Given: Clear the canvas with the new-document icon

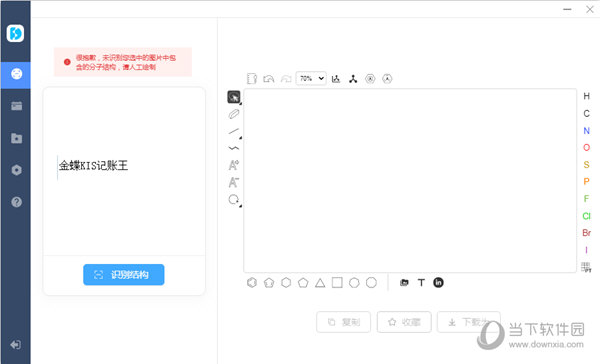Looking at the screenshot, I should tap(252, 79).
